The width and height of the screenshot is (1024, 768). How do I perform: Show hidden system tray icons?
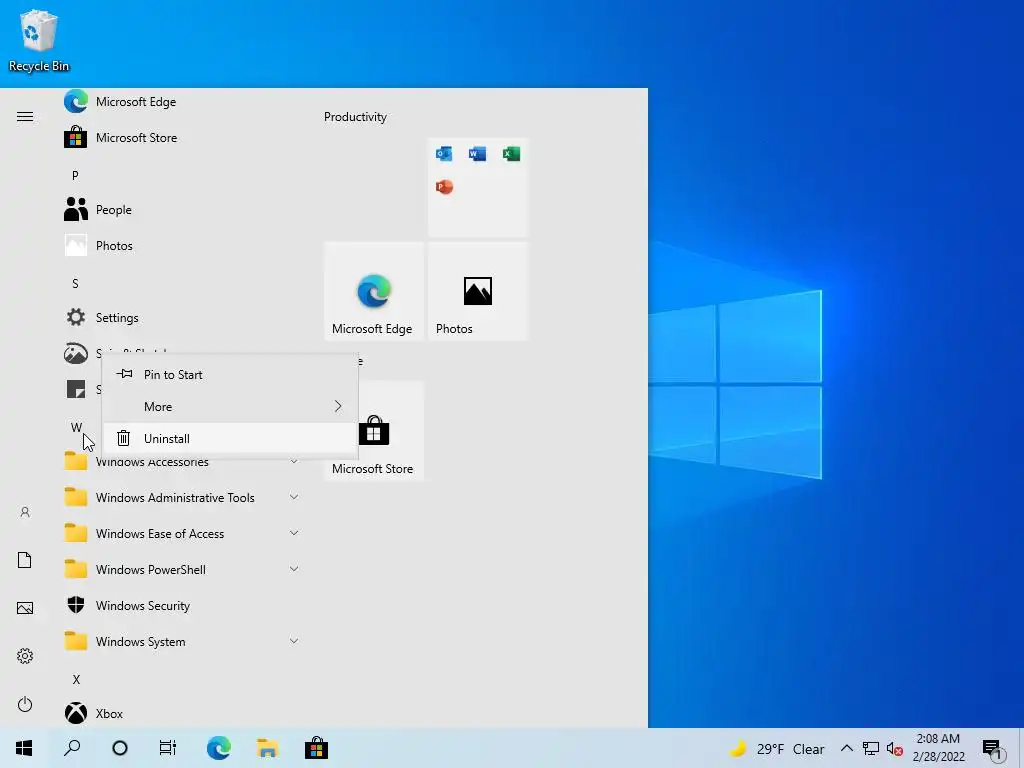pos(846,748)
